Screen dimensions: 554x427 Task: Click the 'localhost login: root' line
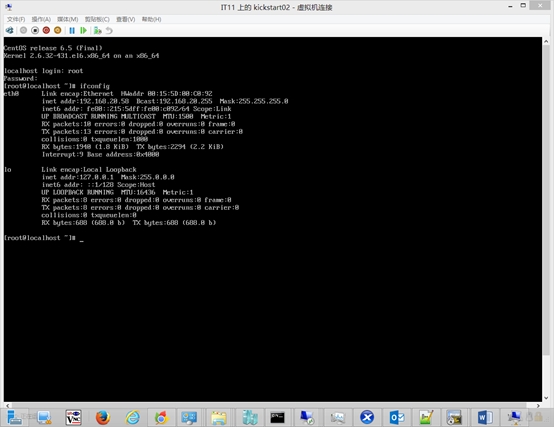pos(43,71)
